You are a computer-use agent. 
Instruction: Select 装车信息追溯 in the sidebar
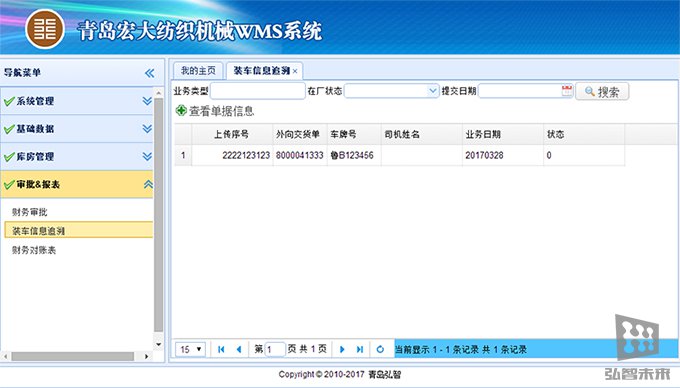point(78,231)
